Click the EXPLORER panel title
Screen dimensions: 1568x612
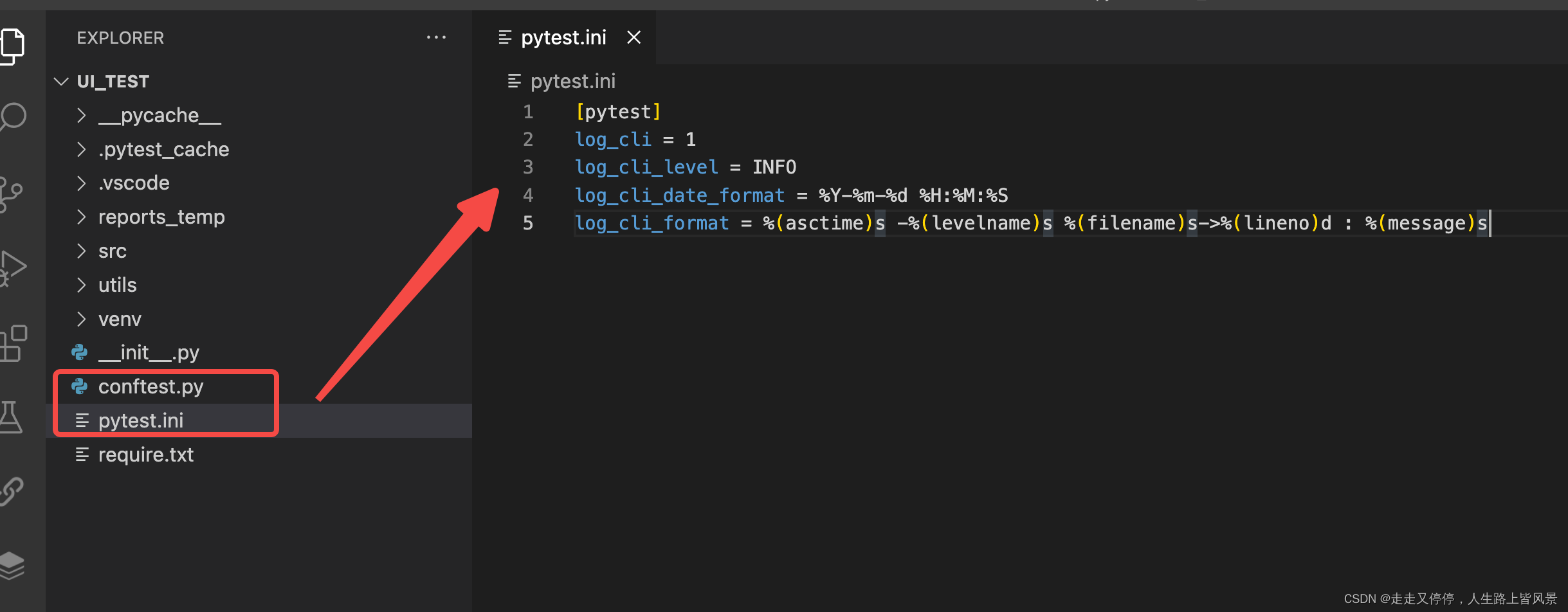click(120, 38)
